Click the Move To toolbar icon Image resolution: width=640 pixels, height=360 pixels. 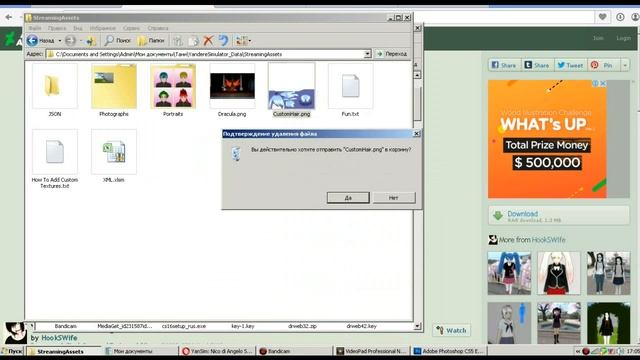[x=178, y=40]
